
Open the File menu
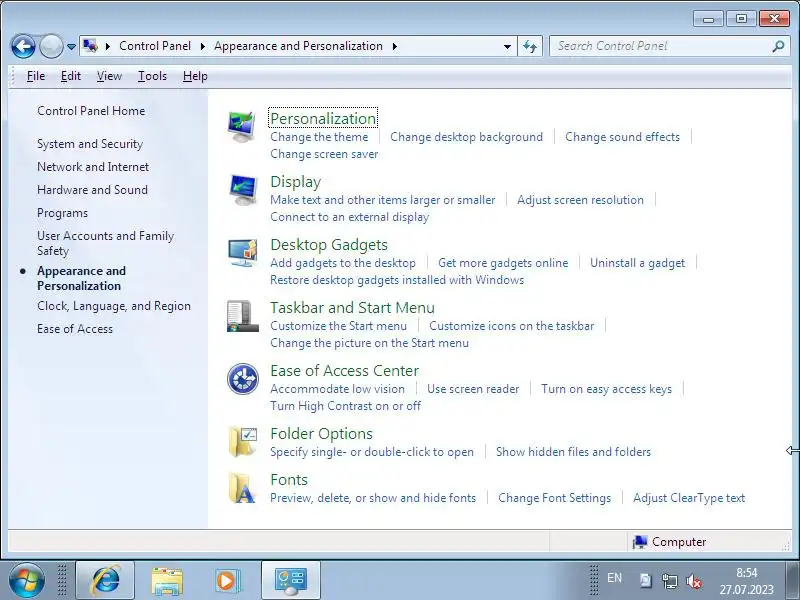pyautogui.click(x=36, y=76)
